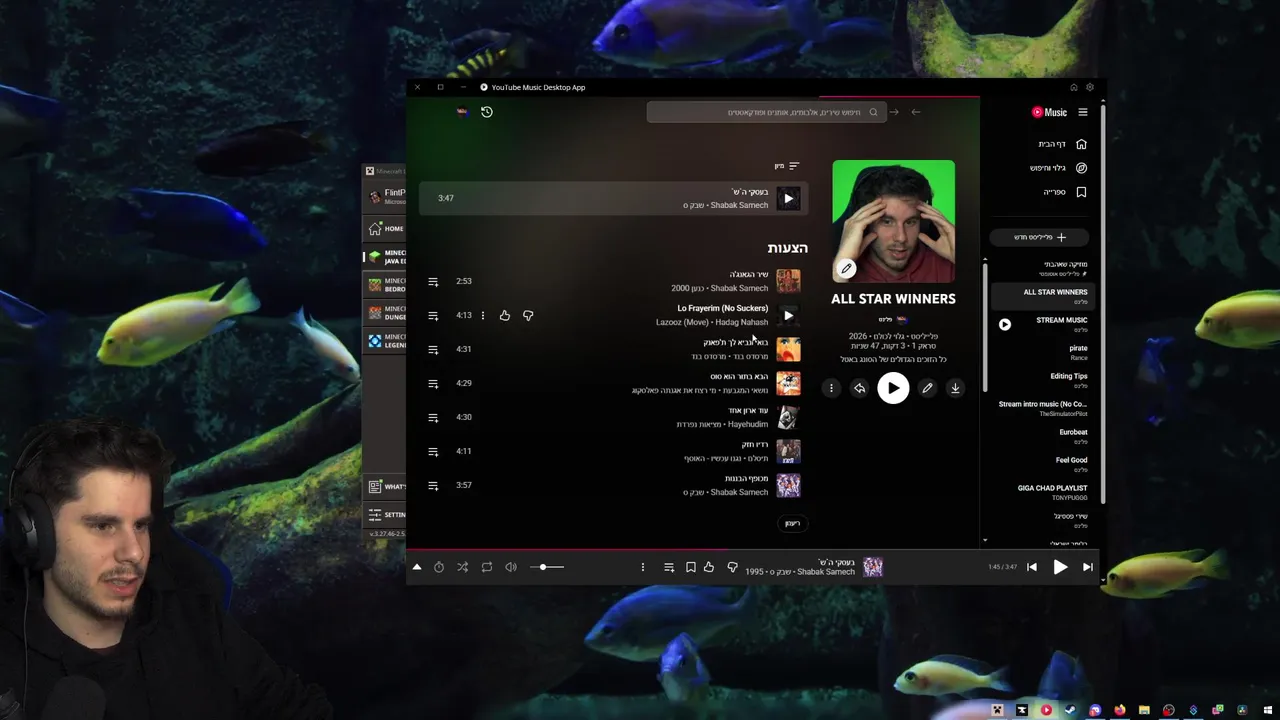The width and height of the screenshot is (1280, 720).
Task: Expand the player with the up arrow
Action: tap(417, 567)
